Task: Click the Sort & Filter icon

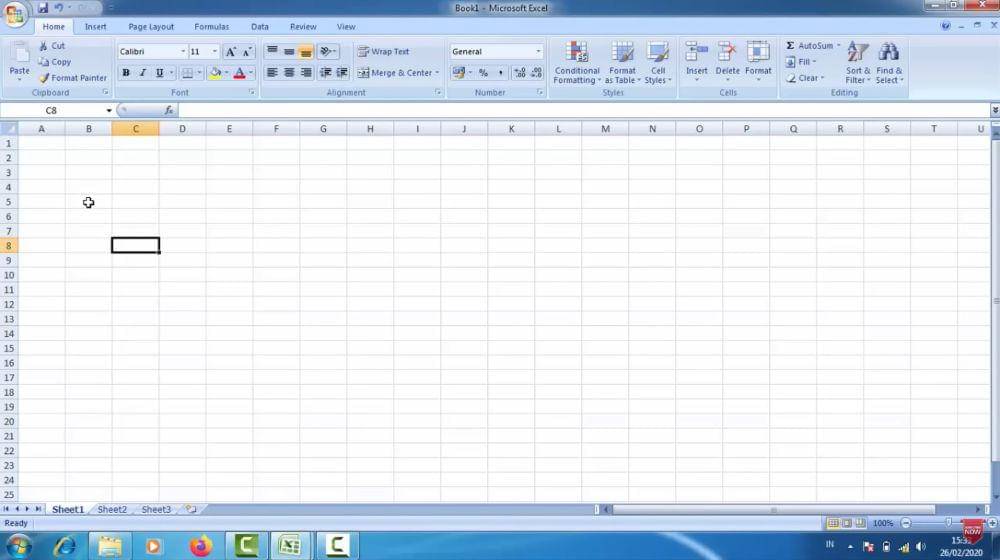Action: pyautogui.click(x=857, y=53)
